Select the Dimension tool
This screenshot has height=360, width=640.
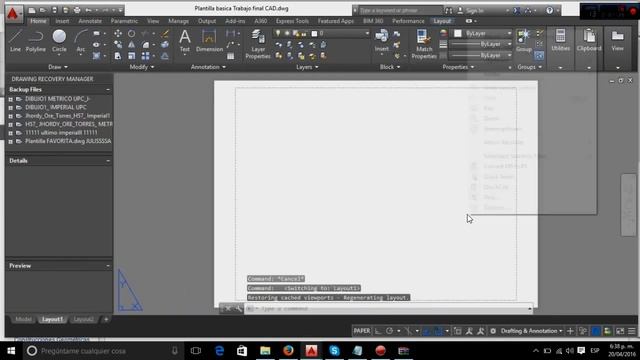(x=209, y=41)
